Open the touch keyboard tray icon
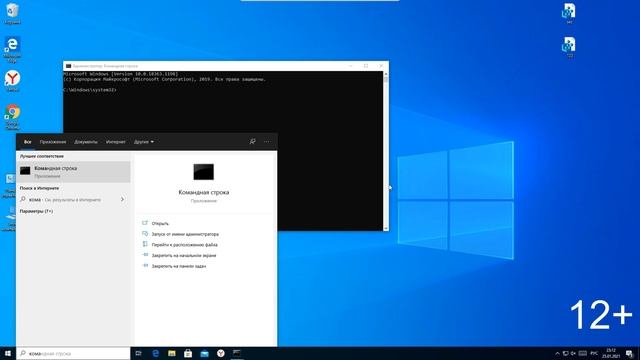 (x=583, y=353)
